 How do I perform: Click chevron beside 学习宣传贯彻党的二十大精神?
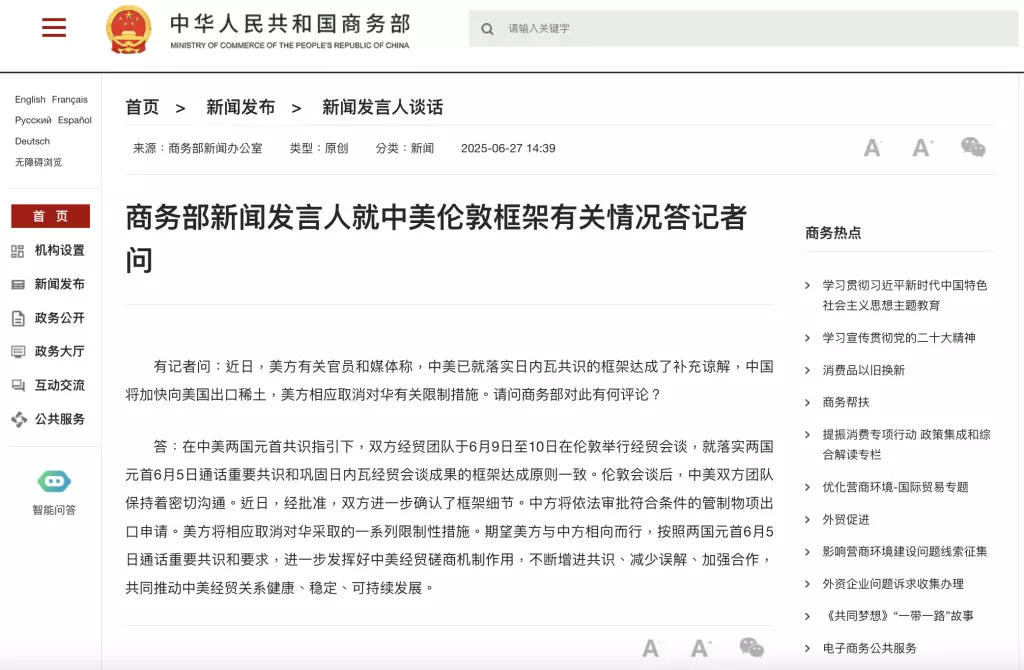(x=808, y=338)
